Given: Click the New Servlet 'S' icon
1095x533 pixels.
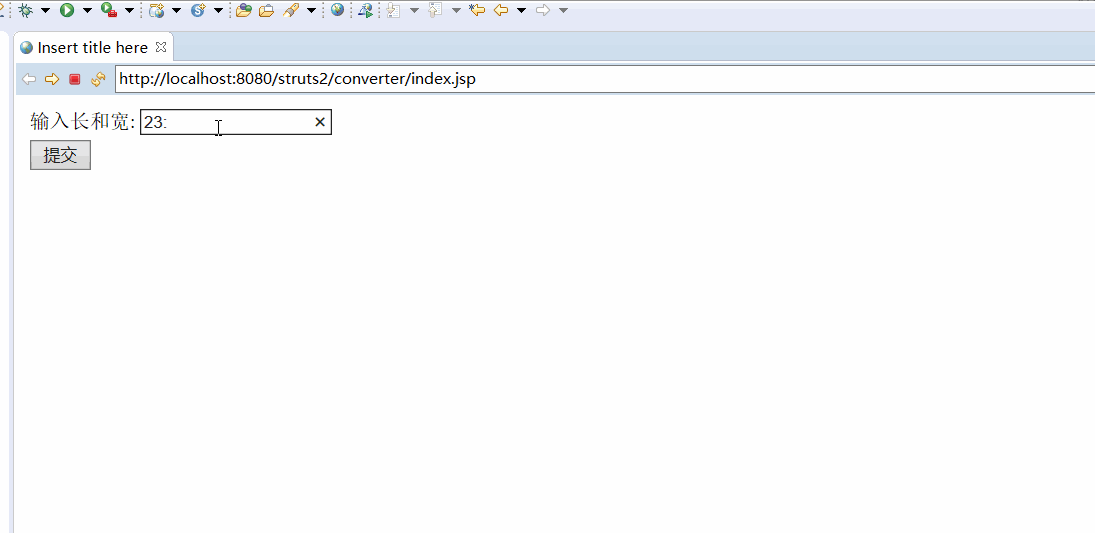Looking at the screenshot, I should click(198, 10).
